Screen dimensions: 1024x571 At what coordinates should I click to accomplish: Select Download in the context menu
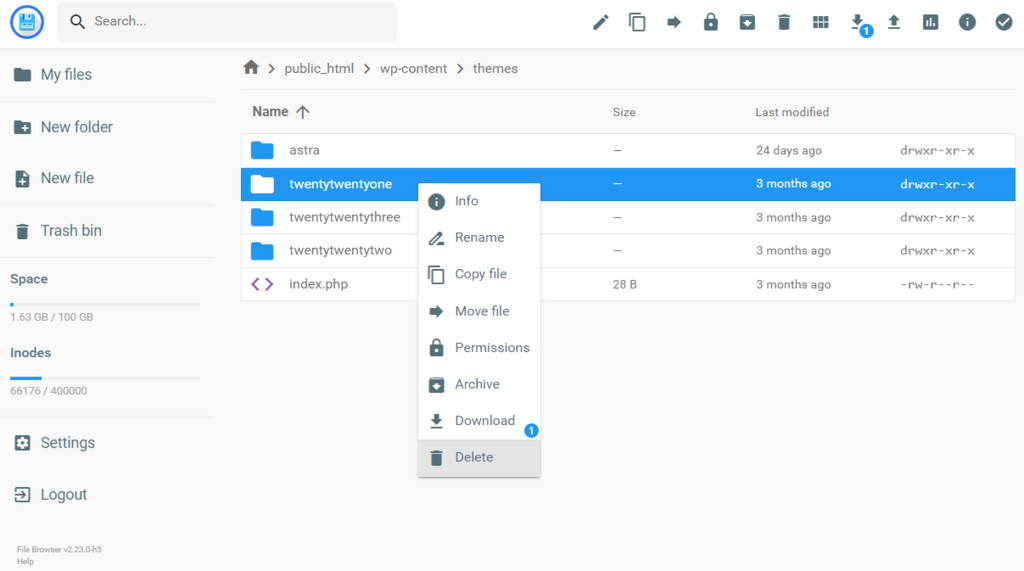pos(479,421)
